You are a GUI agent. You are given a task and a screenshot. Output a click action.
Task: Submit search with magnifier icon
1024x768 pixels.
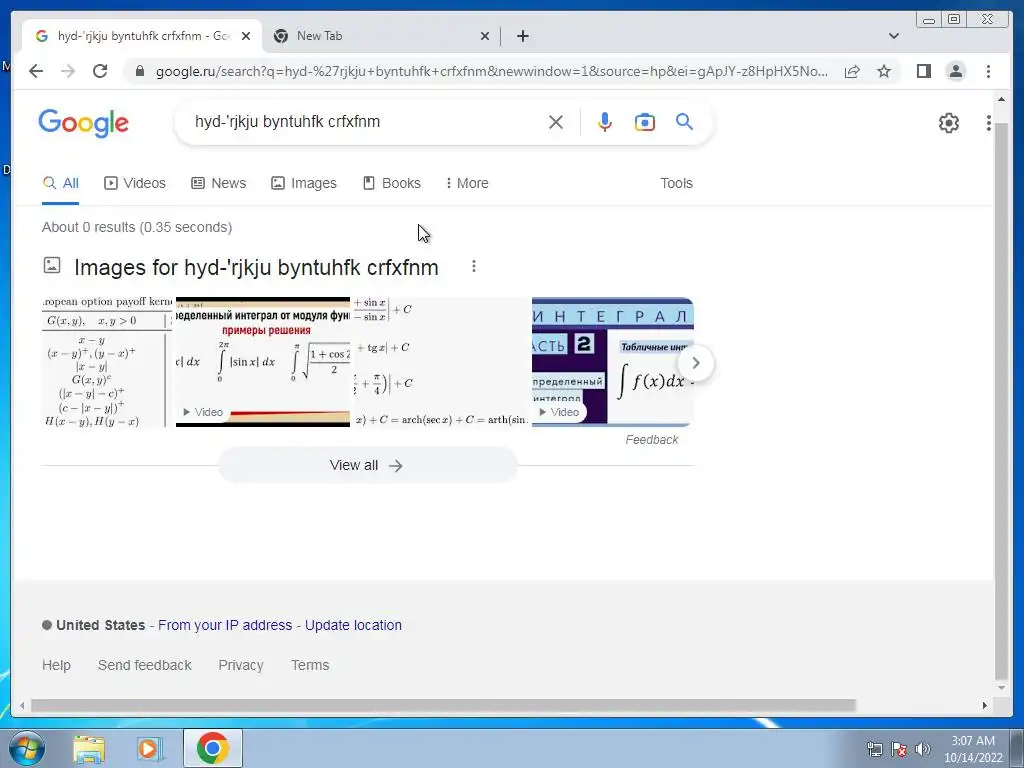[684, 122]
